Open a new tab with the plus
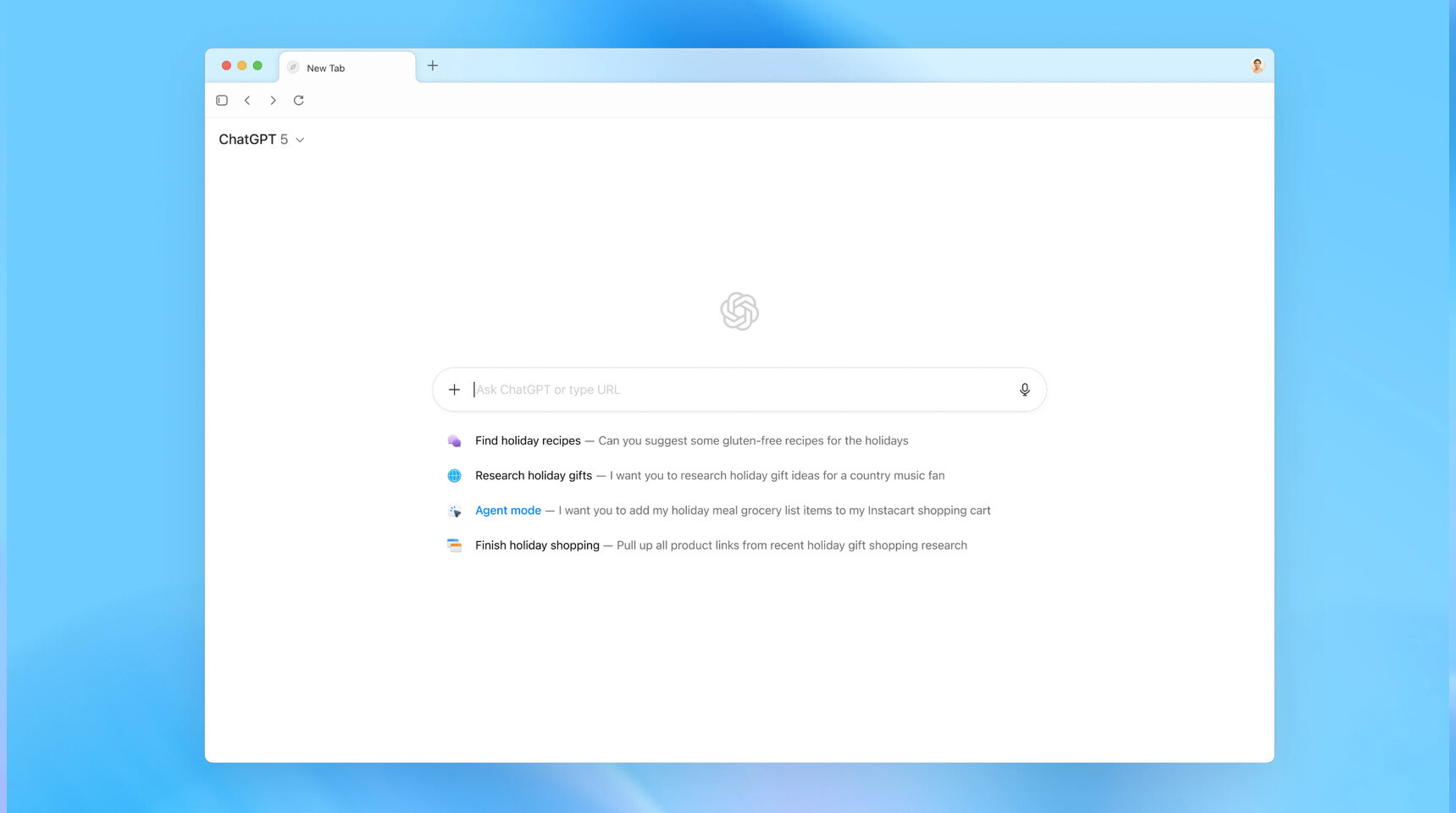This screenshot has width=1456, height=813. point(433,65)
